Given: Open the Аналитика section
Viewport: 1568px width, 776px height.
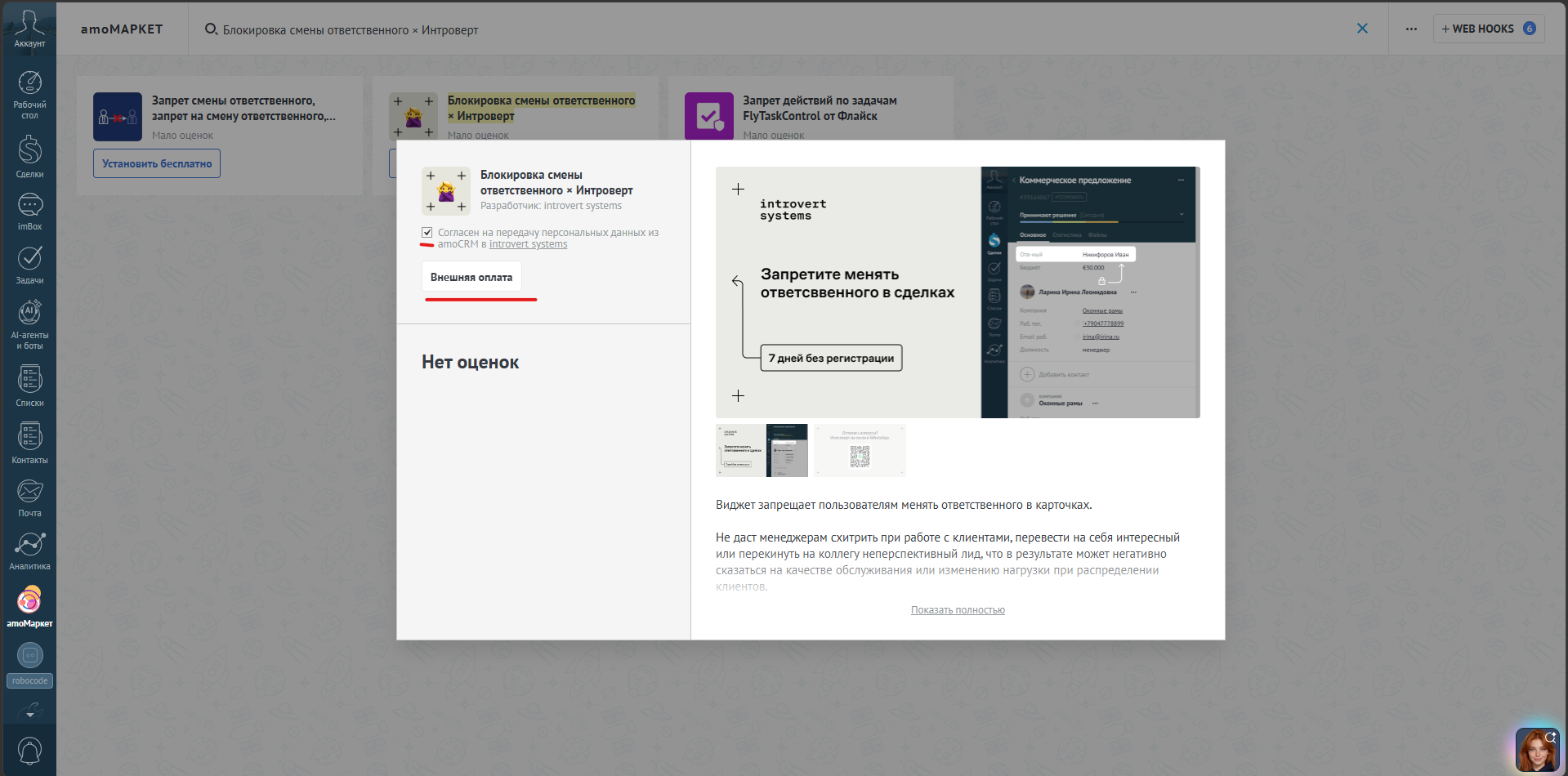Looking at the screenshot, I should [29, 551].
